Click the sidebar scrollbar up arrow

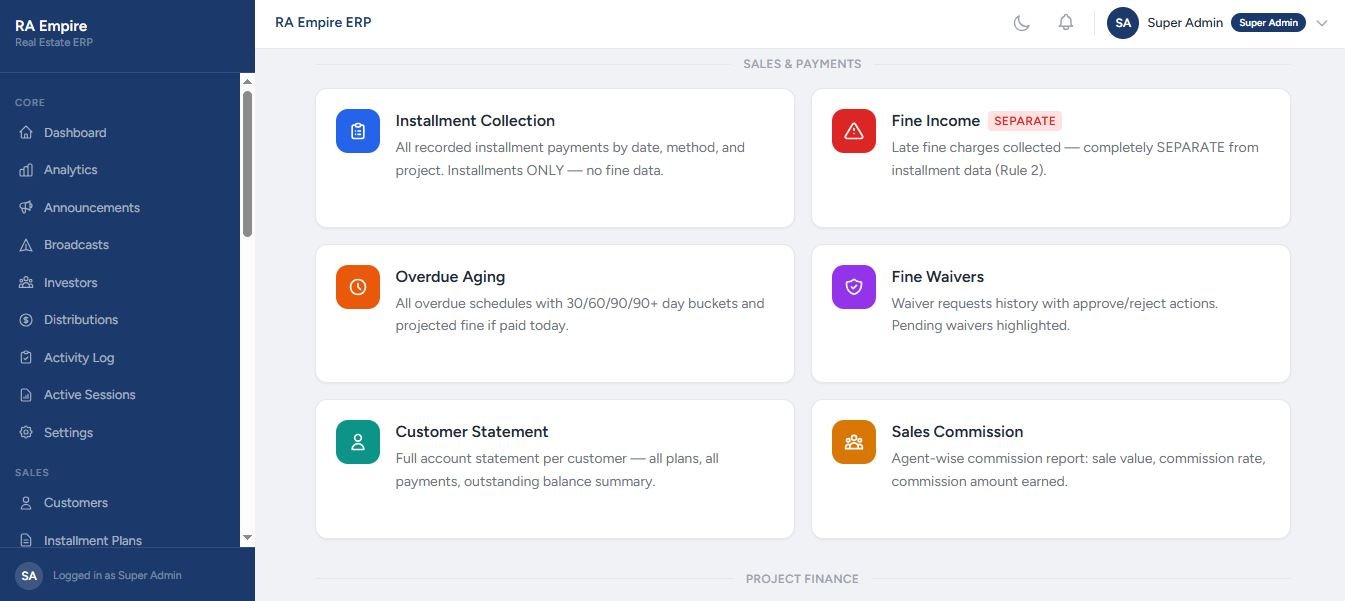point(247,80)
